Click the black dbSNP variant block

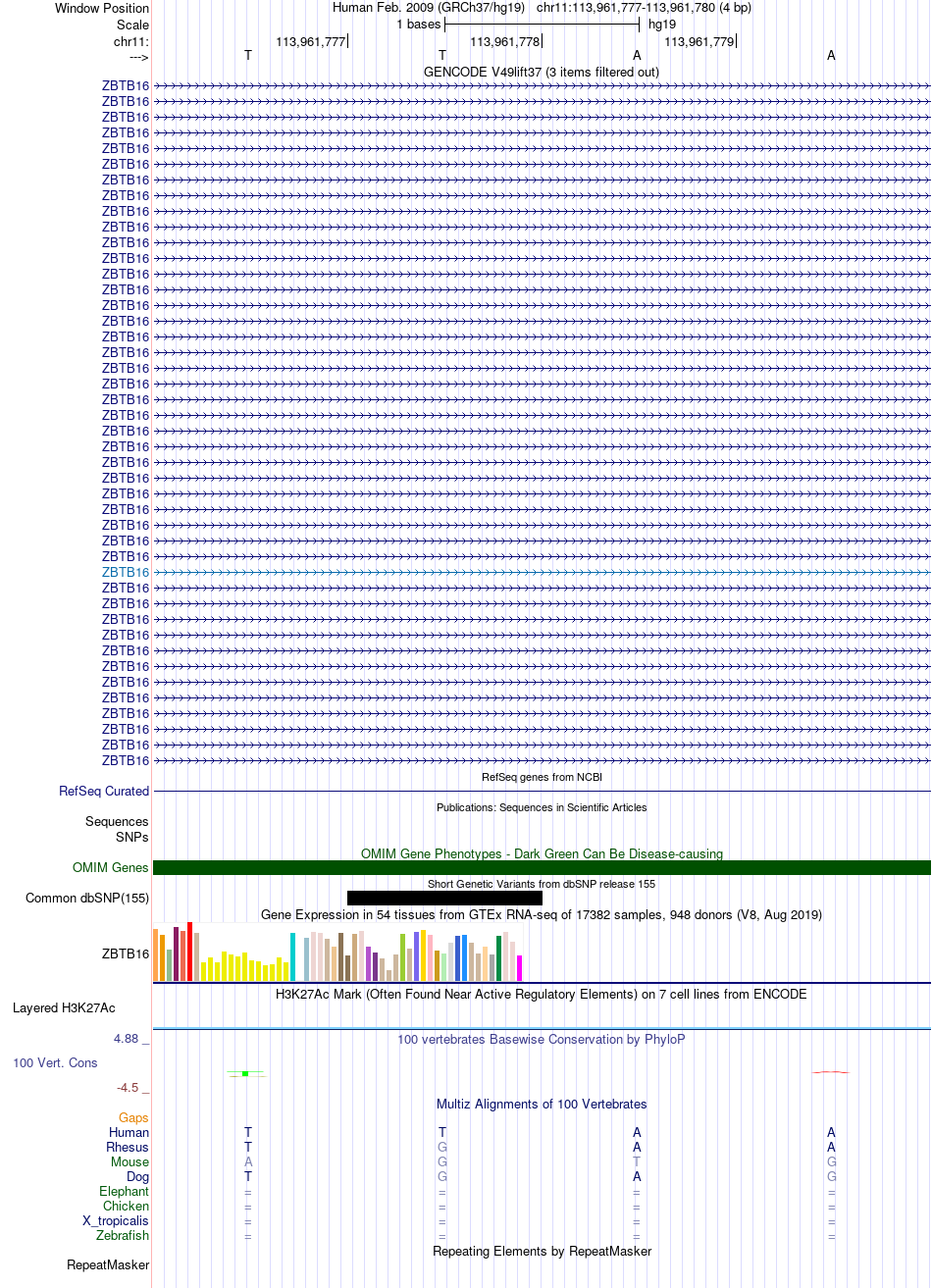click(x=444, y=898)
